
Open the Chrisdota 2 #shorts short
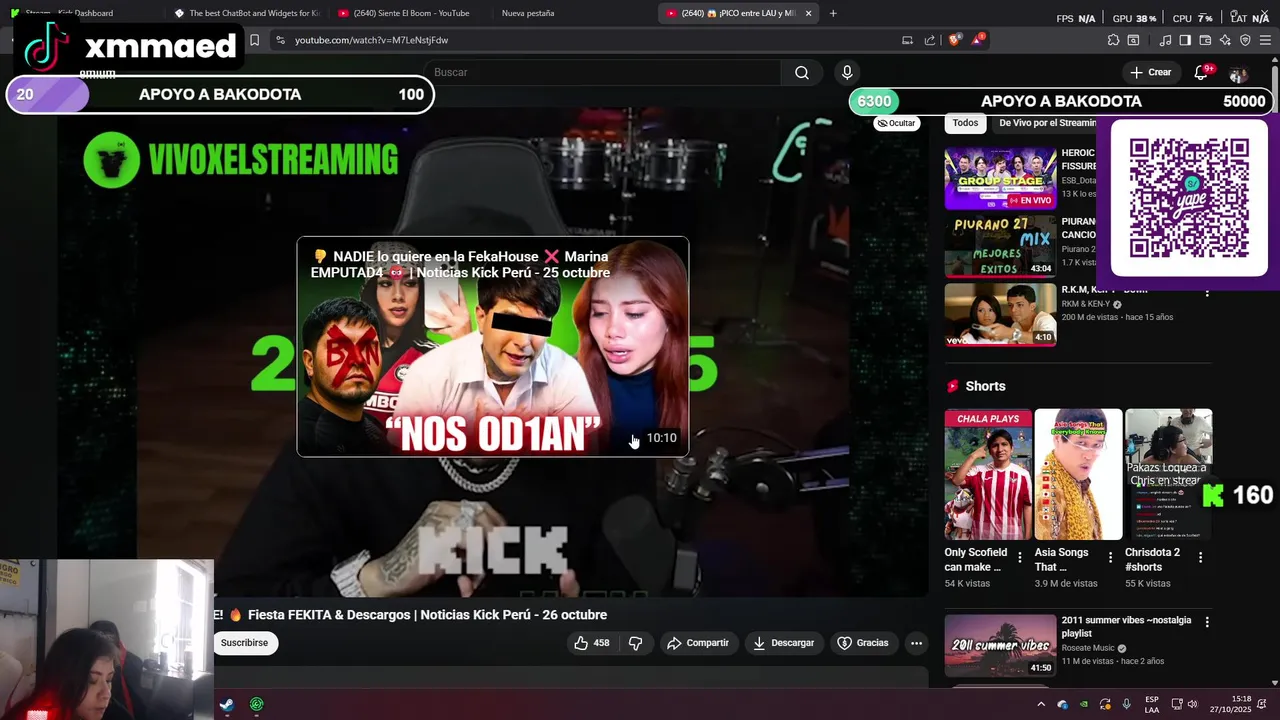1168,474
